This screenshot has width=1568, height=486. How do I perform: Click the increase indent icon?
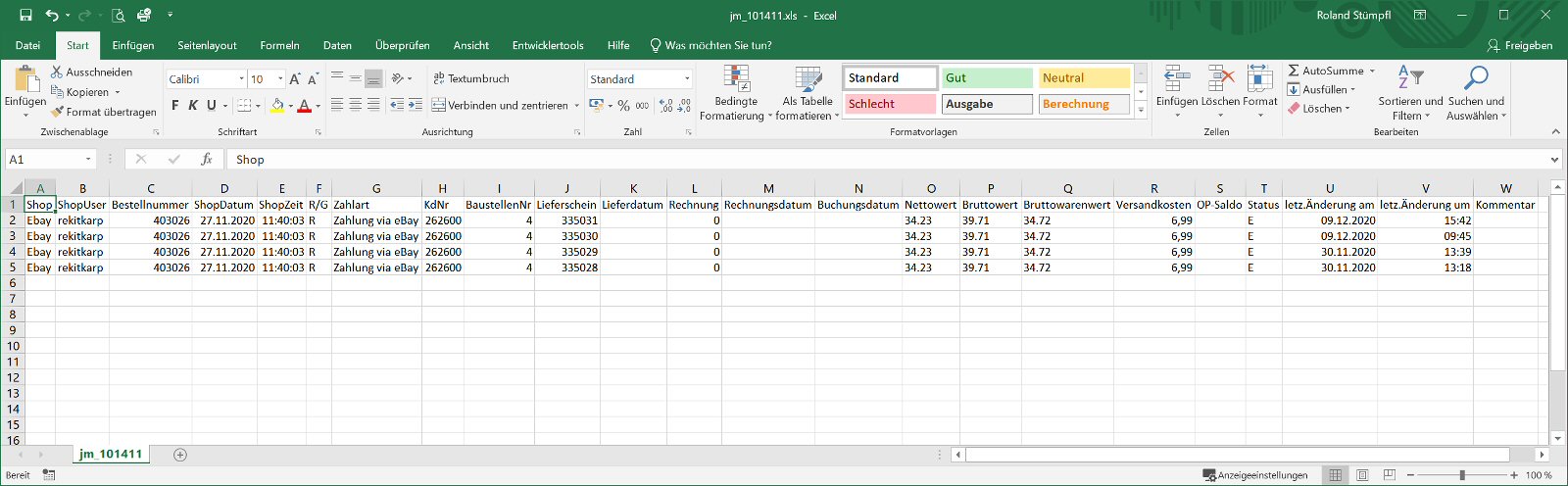click(416, 105)
